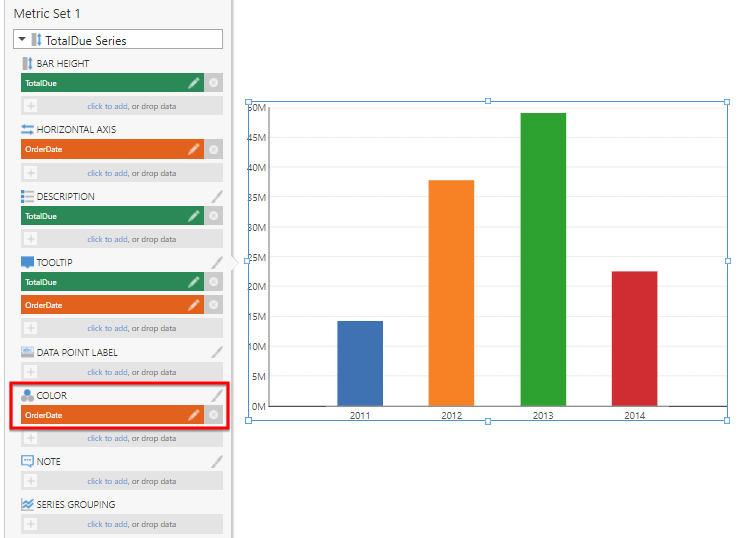Click the Color section icon
Screen dimensions: 740x538
click(27, 395)
